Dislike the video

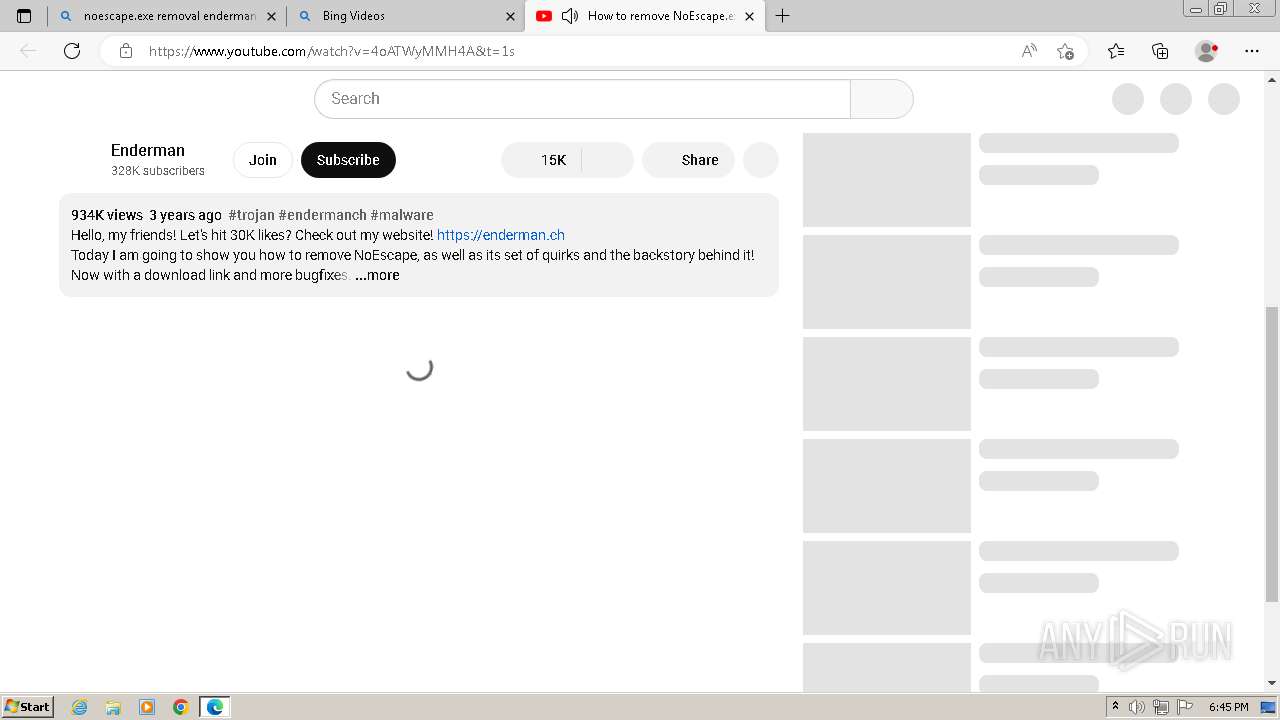click(x=607, y=160)
